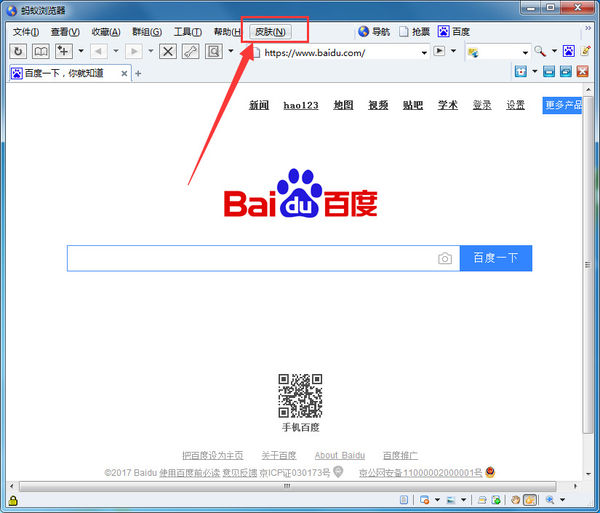Open the 收藏(A) menu
This screenshot has width=600, height=513.
106,32
